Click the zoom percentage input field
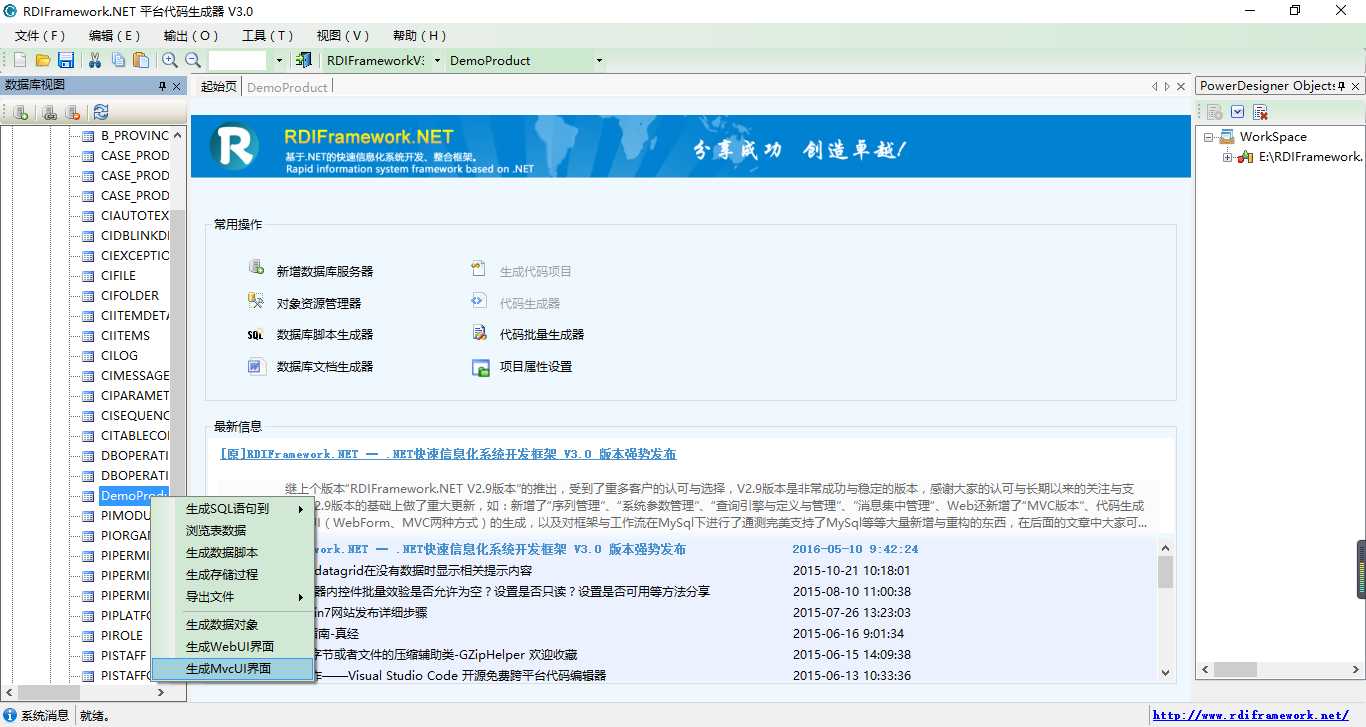1366x727 pixels. click(x=238, y=60)
